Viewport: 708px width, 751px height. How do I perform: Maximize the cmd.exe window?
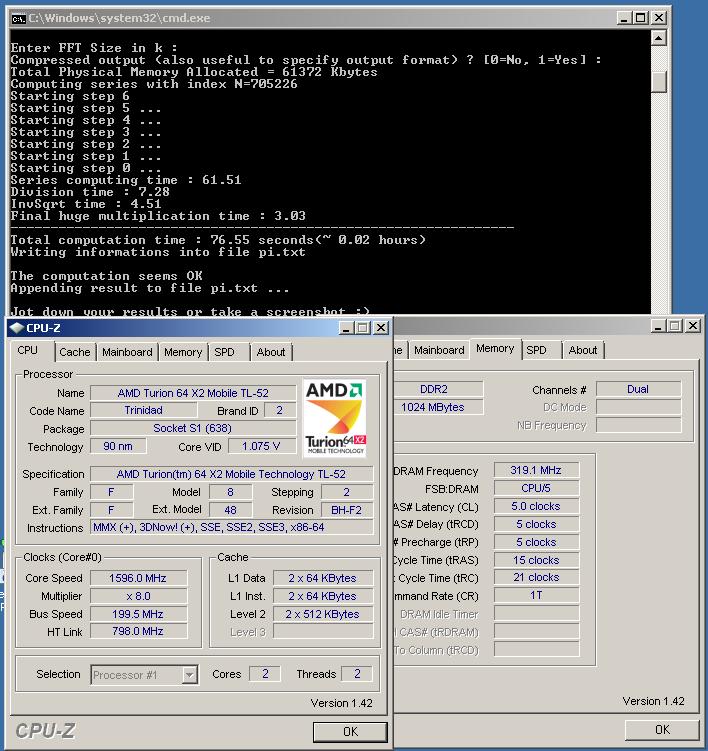640,18
